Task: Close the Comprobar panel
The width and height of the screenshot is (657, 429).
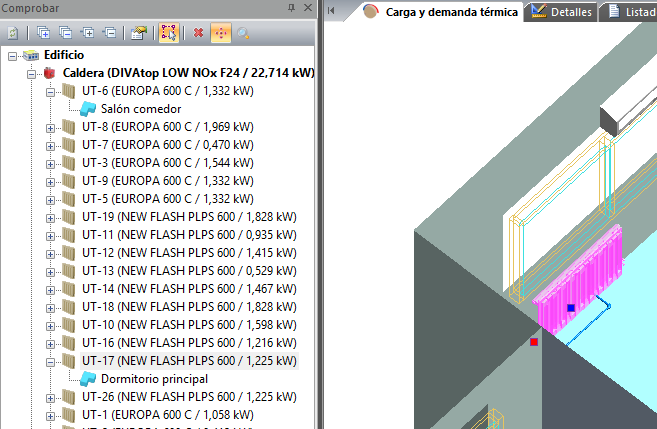Action: tap(308, 8)
